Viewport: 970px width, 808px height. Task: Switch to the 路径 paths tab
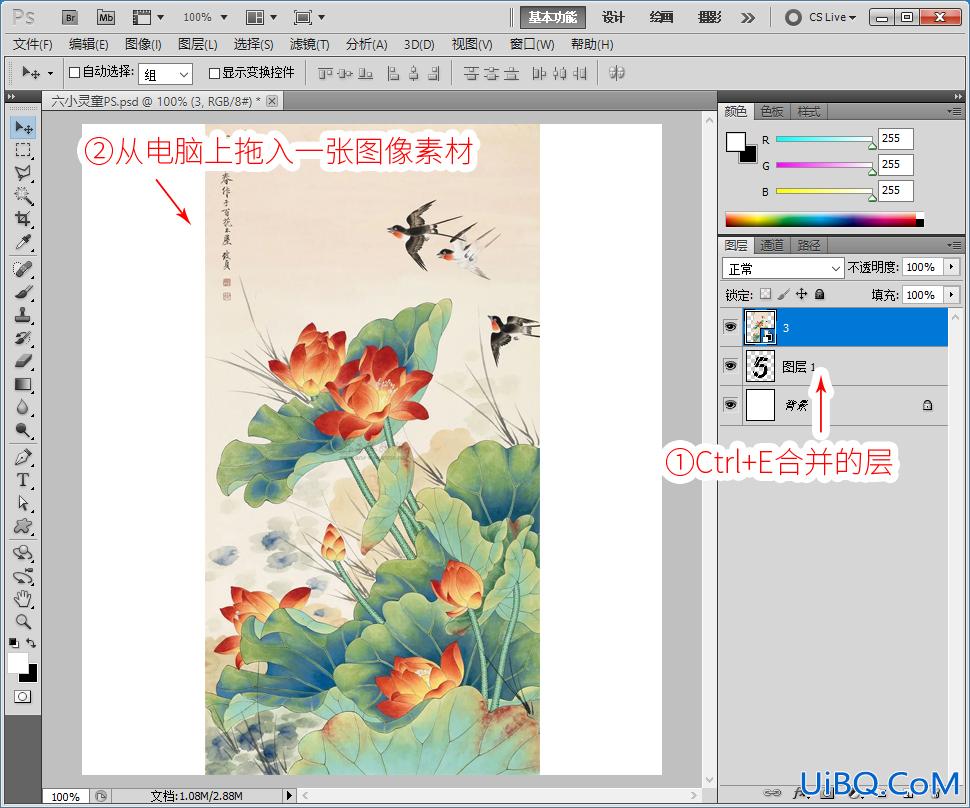coord(809,246)
